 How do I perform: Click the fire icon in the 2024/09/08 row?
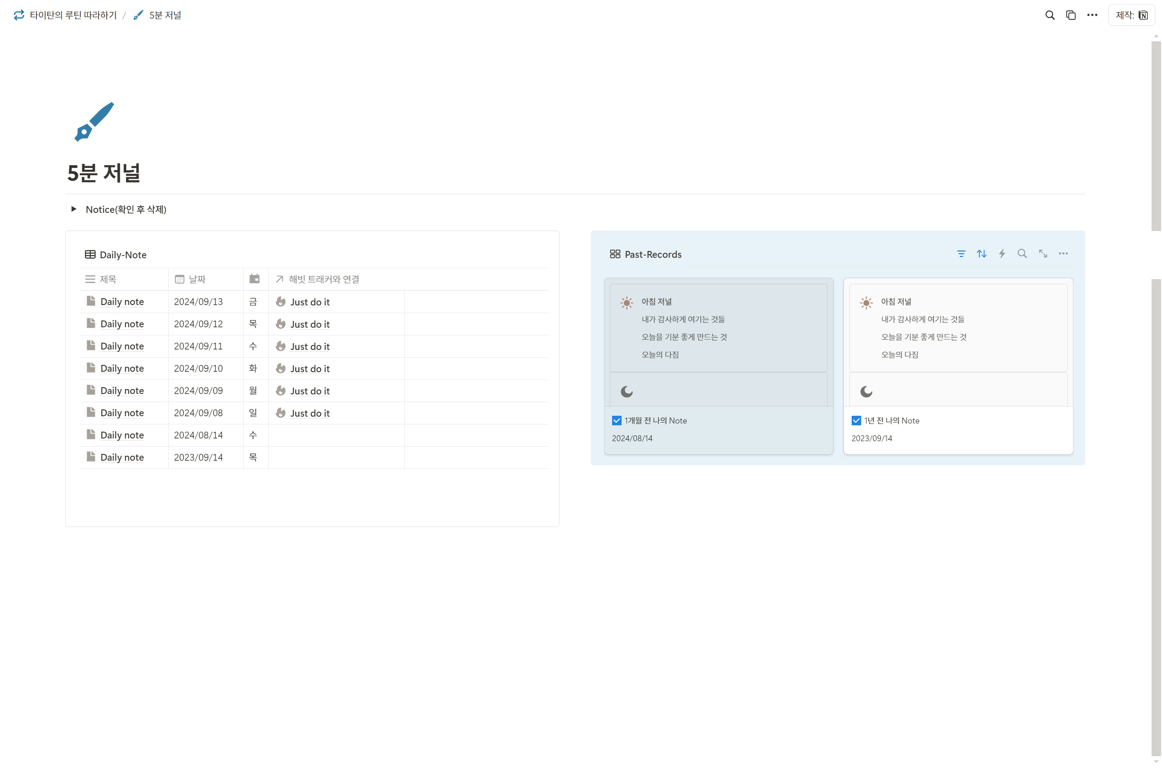(x=280, y=413)
